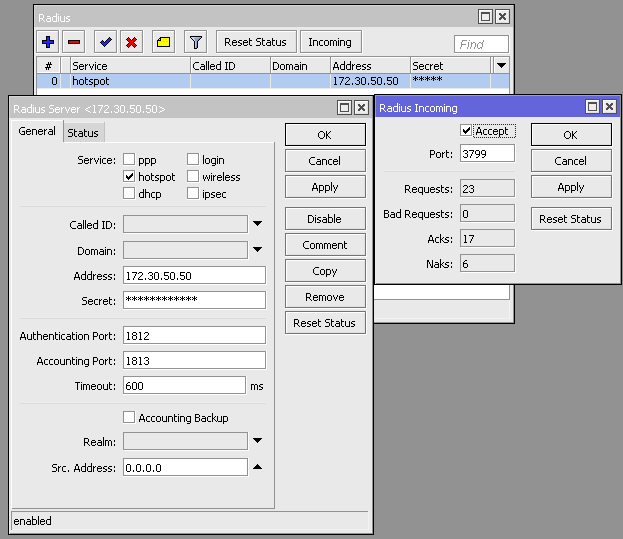Viewport: 623px width, 539px height.
Task: Toggle the Accept checkbox in Radius Incoming
Action: [466, 131]
